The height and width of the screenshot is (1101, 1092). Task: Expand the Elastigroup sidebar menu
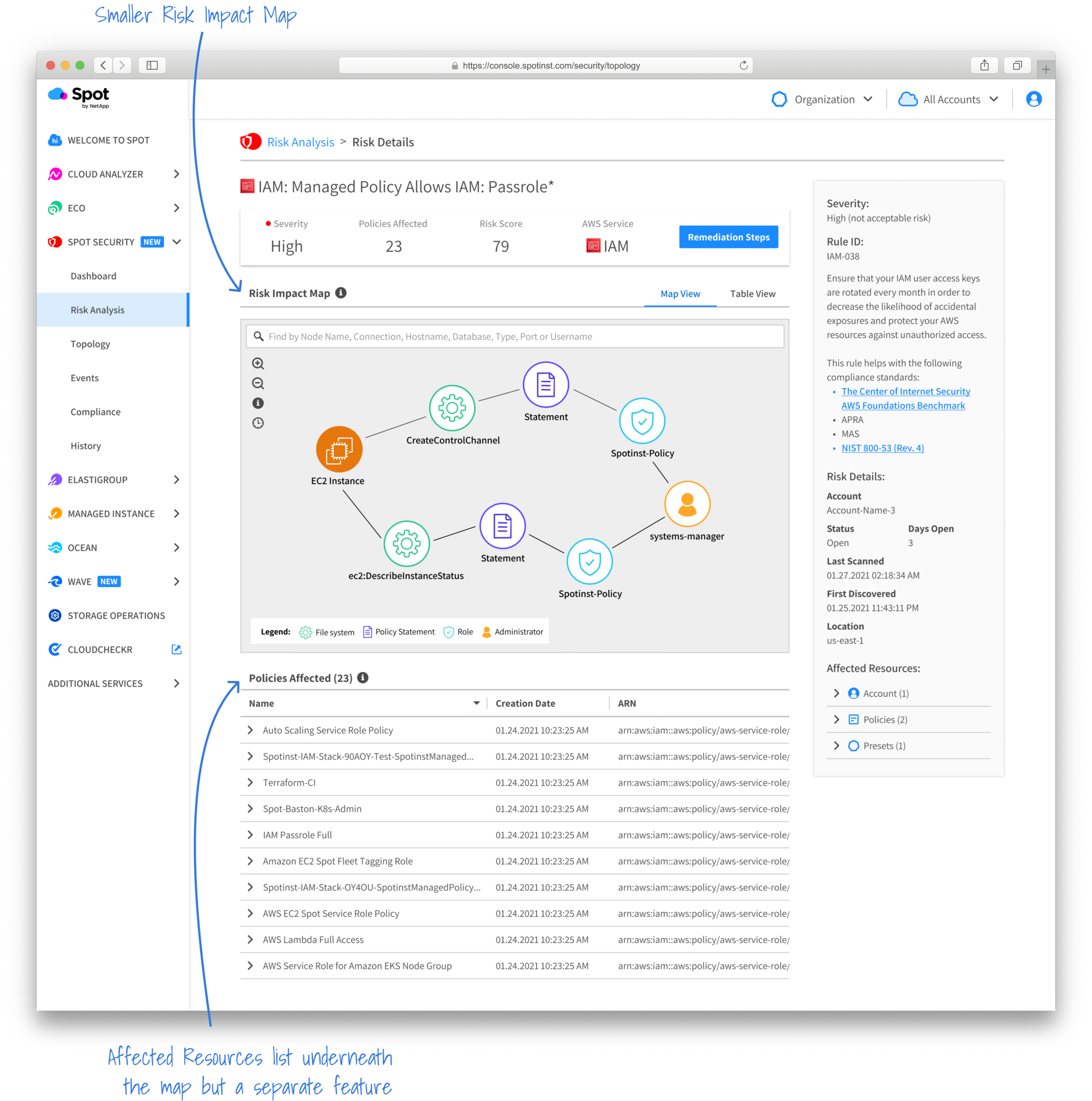176,480
